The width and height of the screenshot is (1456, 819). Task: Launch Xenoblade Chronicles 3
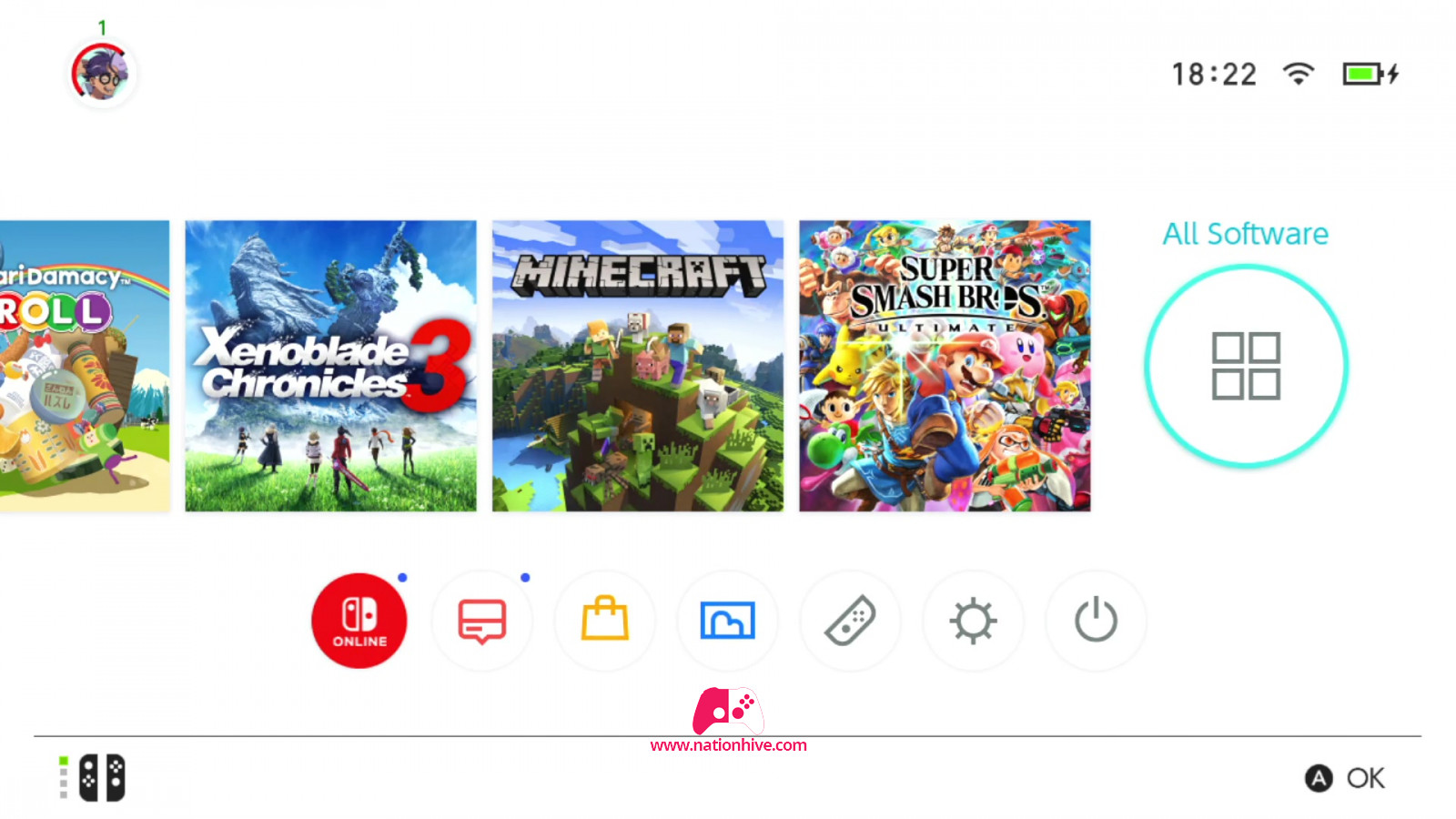coord(331,366)
